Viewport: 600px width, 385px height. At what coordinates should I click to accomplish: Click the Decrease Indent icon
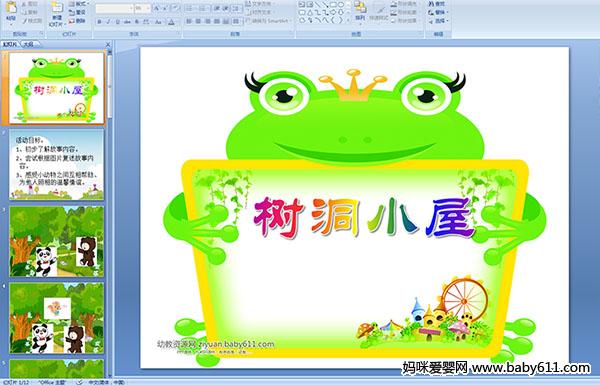pyautogui.click(x=217, y=8)
